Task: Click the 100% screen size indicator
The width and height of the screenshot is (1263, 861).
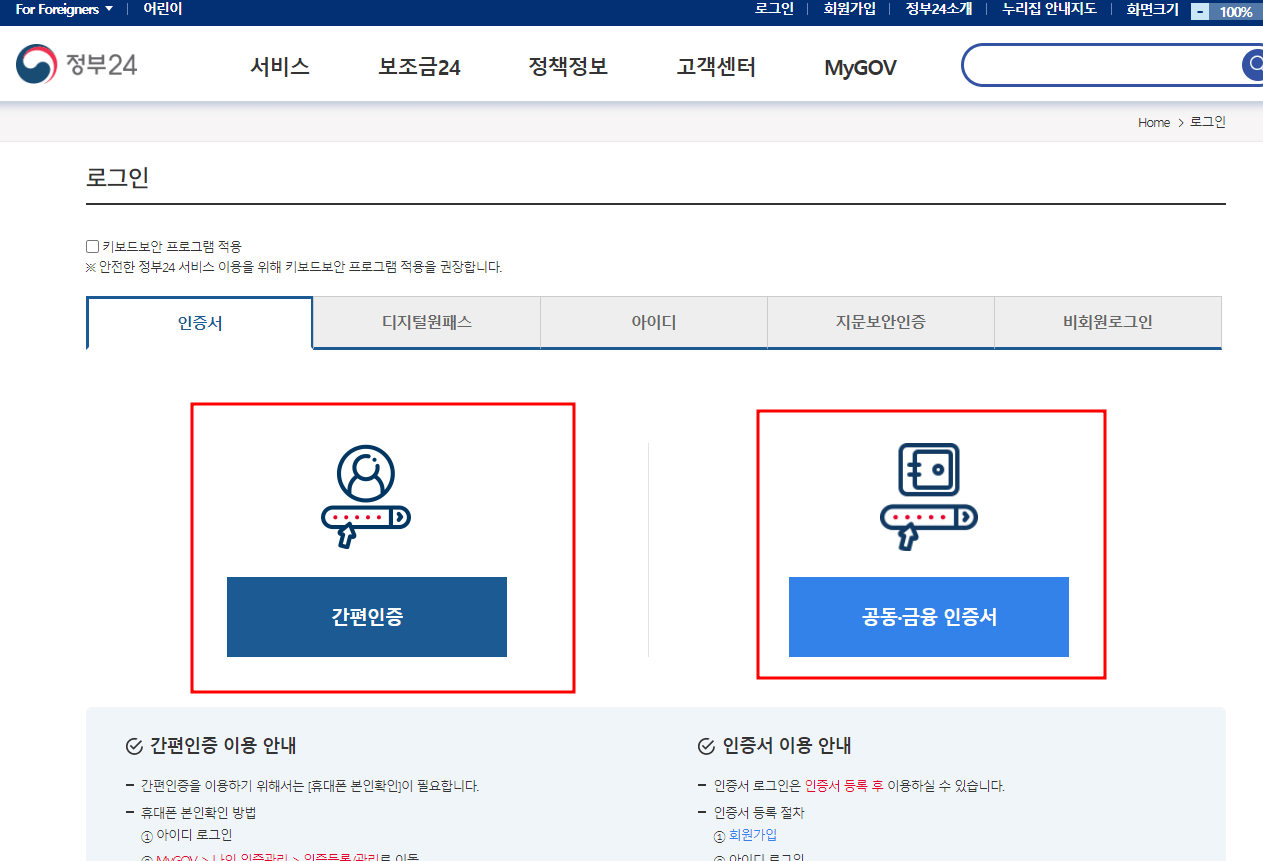Action: point(1237,12)
